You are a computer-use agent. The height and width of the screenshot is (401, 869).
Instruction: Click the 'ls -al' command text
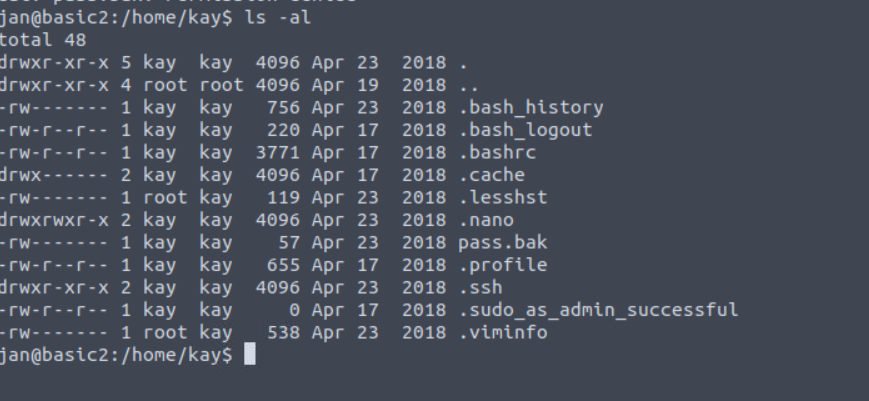click(x=278, y=18)
